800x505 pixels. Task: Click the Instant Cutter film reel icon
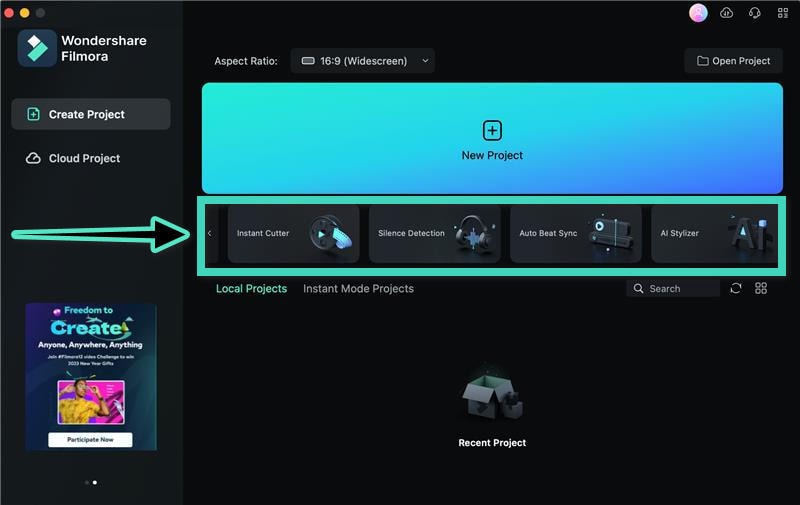(x=331, y=233)
